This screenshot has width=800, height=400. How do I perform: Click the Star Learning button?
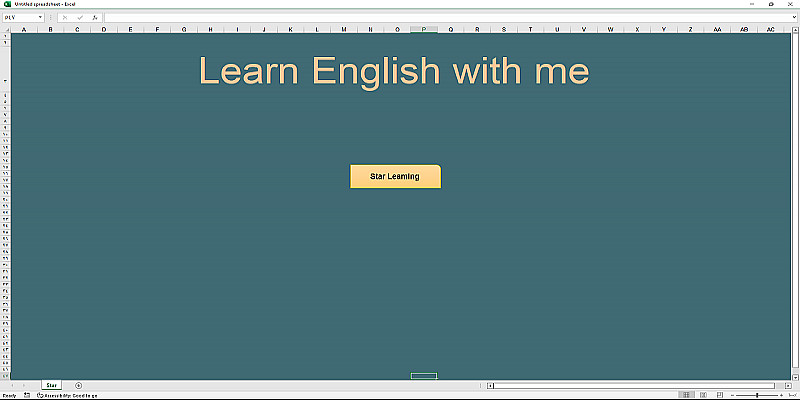(x=395, y=177)
